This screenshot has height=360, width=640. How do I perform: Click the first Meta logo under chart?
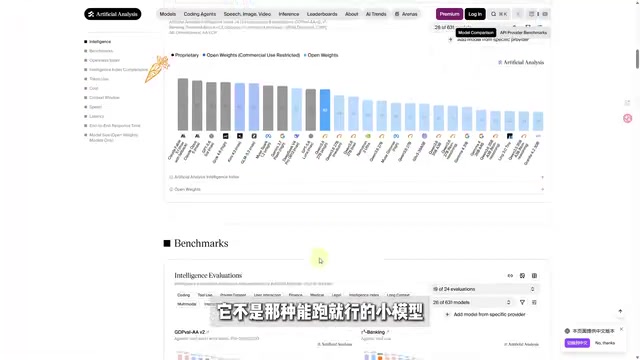(x=268, y=136)
